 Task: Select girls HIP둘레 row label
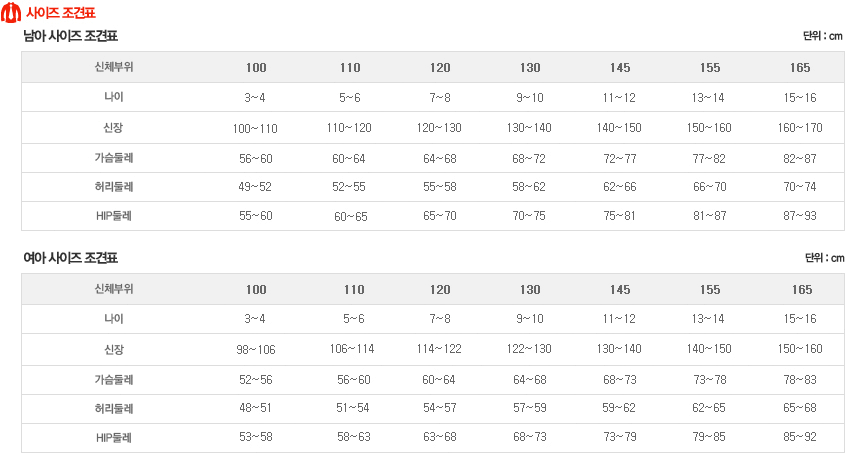(114, 438)
